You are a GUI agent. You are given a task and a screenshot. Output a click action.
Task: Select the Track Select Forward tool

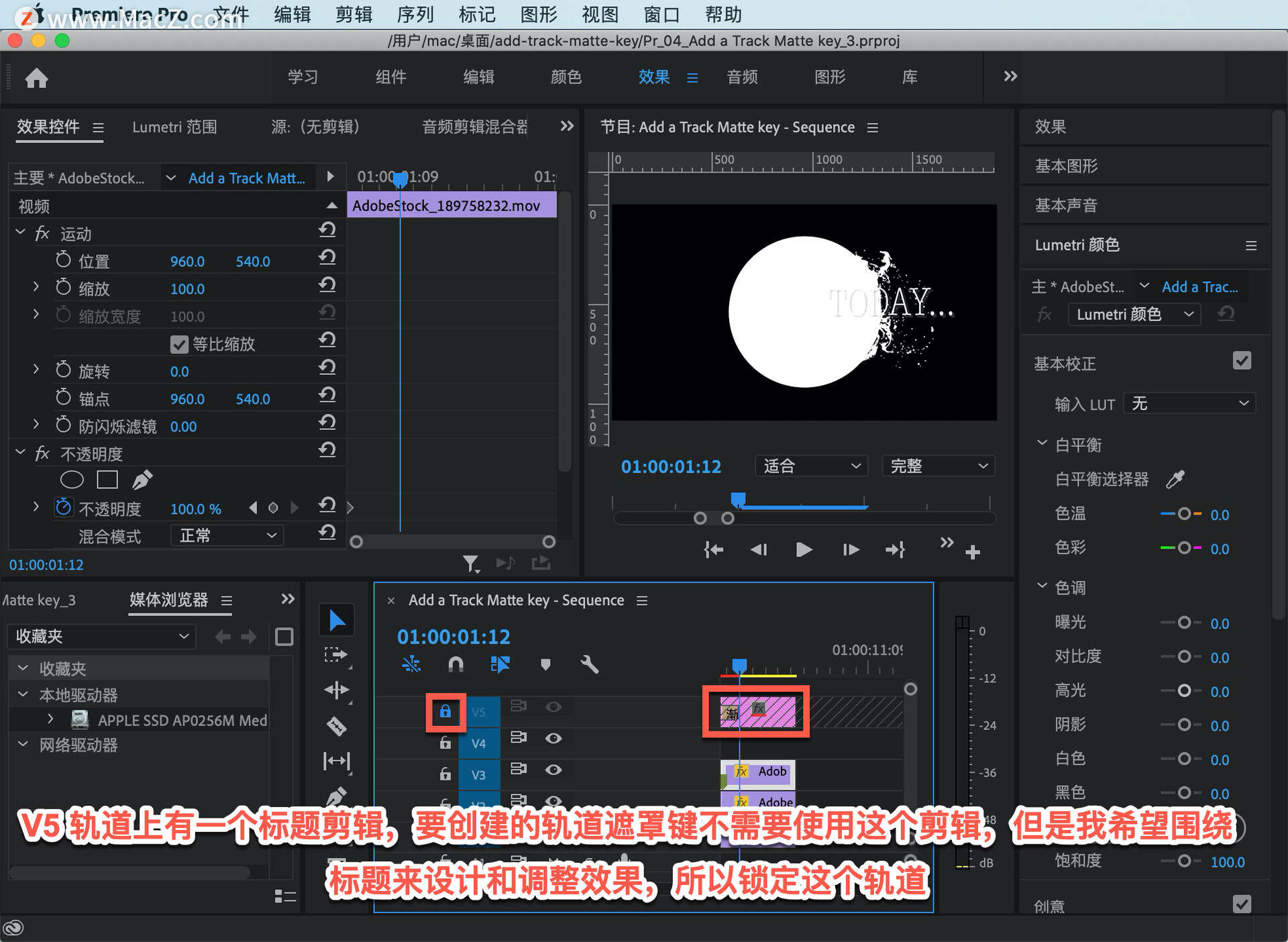point(337,656)
